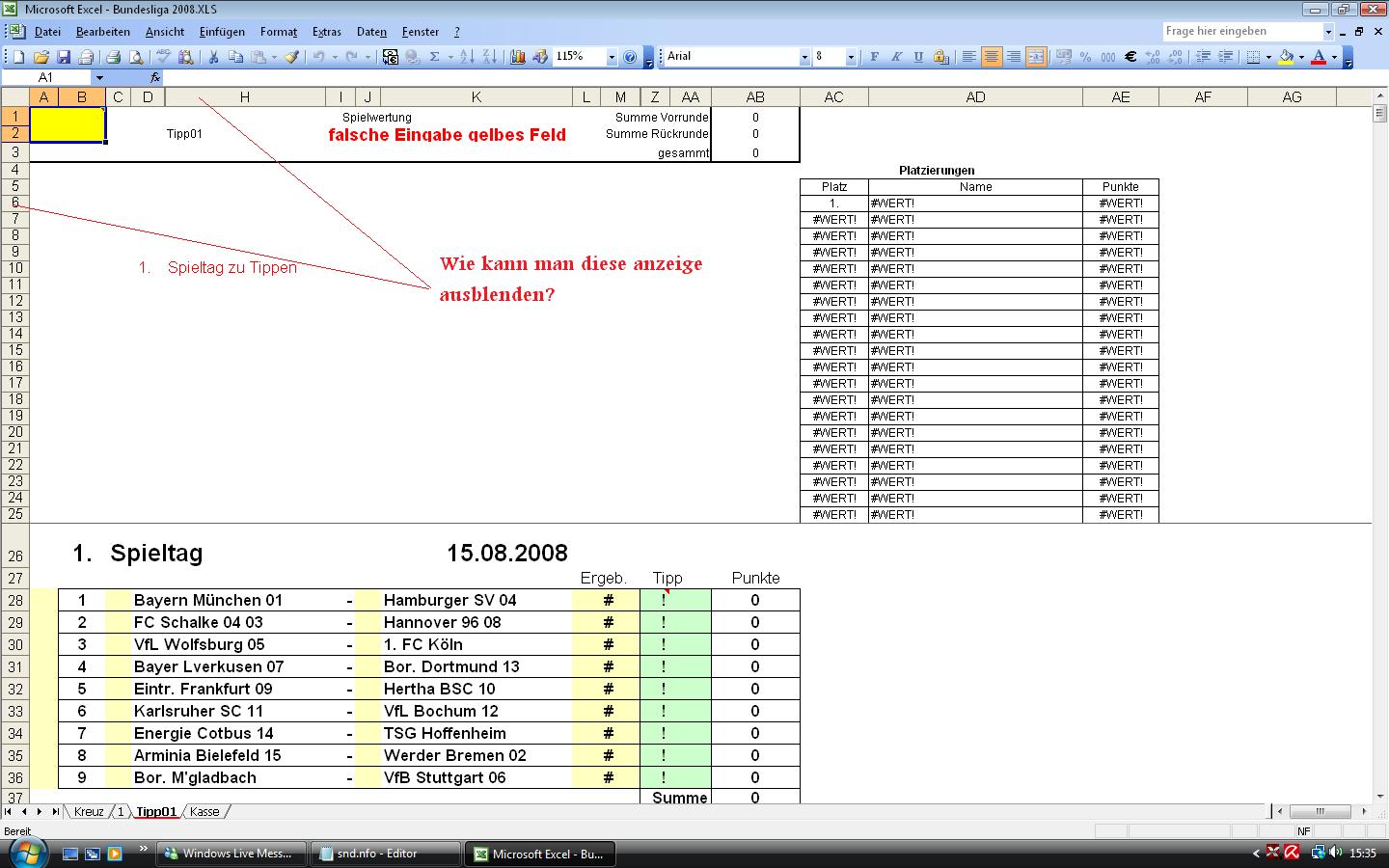Open the Name Box dropdown arrow
The image size is (1389, 868).
coord(98,77)
